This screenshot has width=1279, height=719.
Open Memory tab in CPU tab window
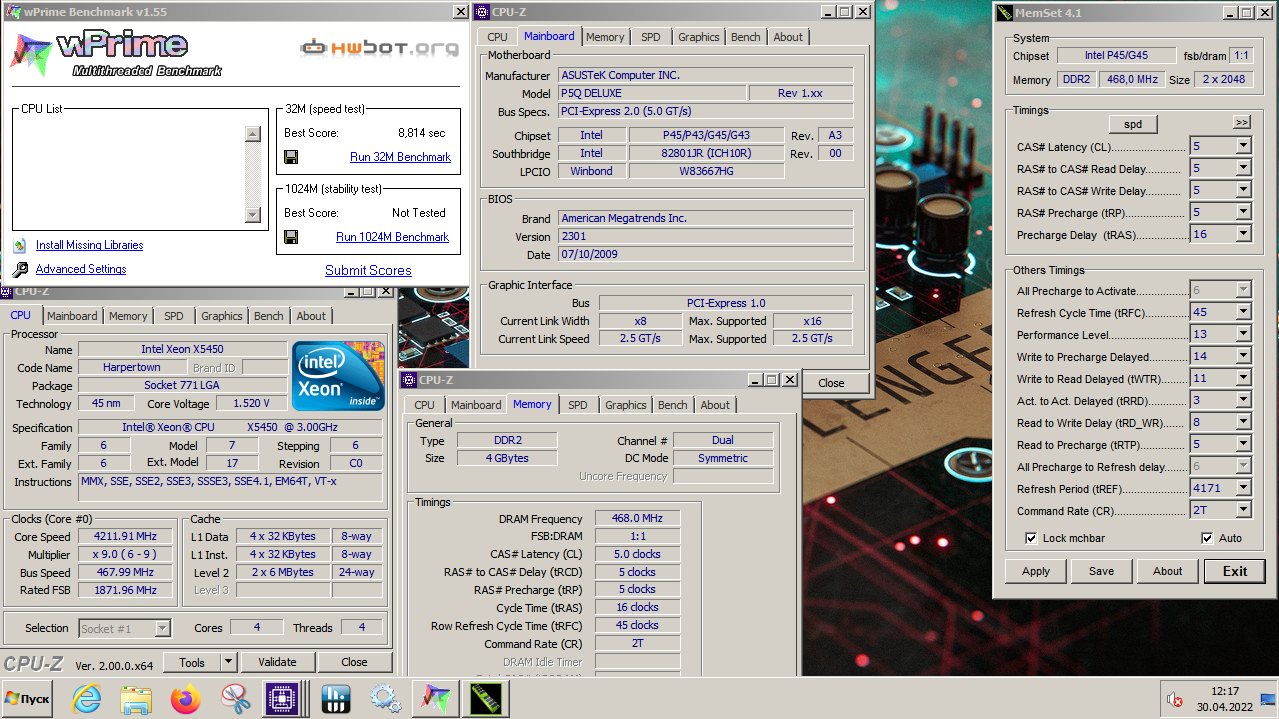pyautogui.click(x=128, y=316)
